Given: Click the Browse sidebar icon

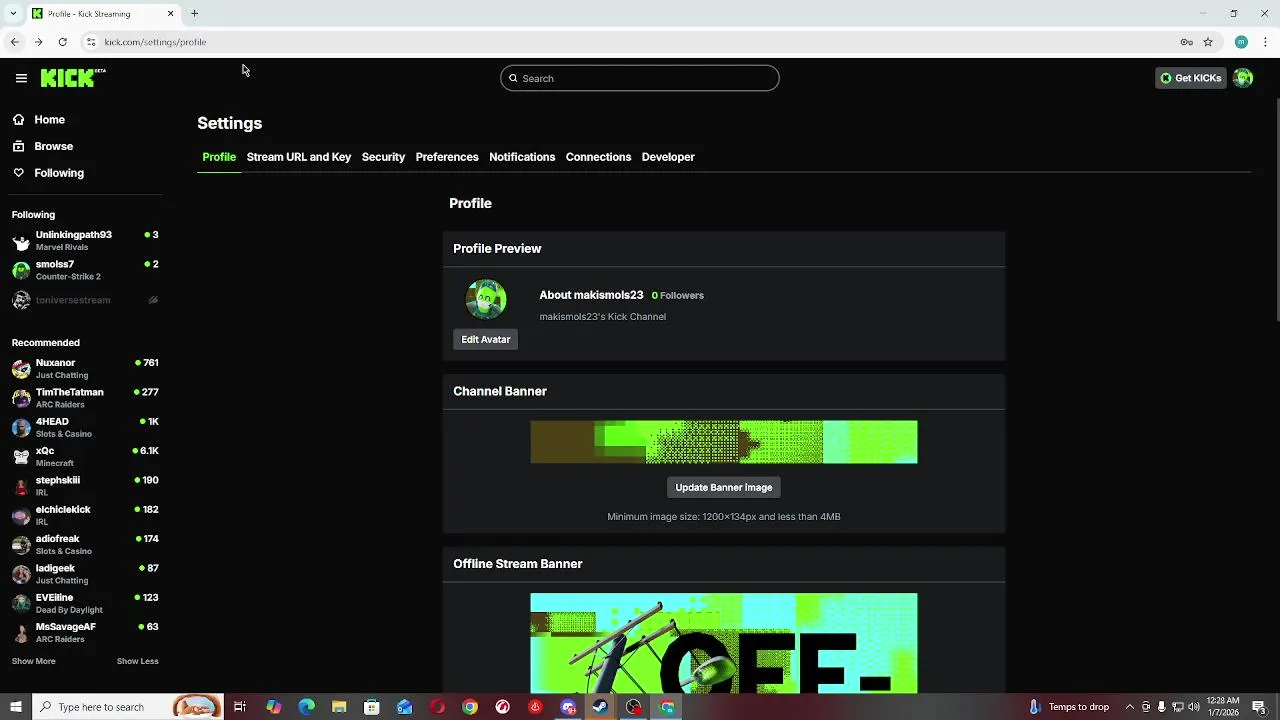Looking at the screenshot, I should click(x=19, y=146).
